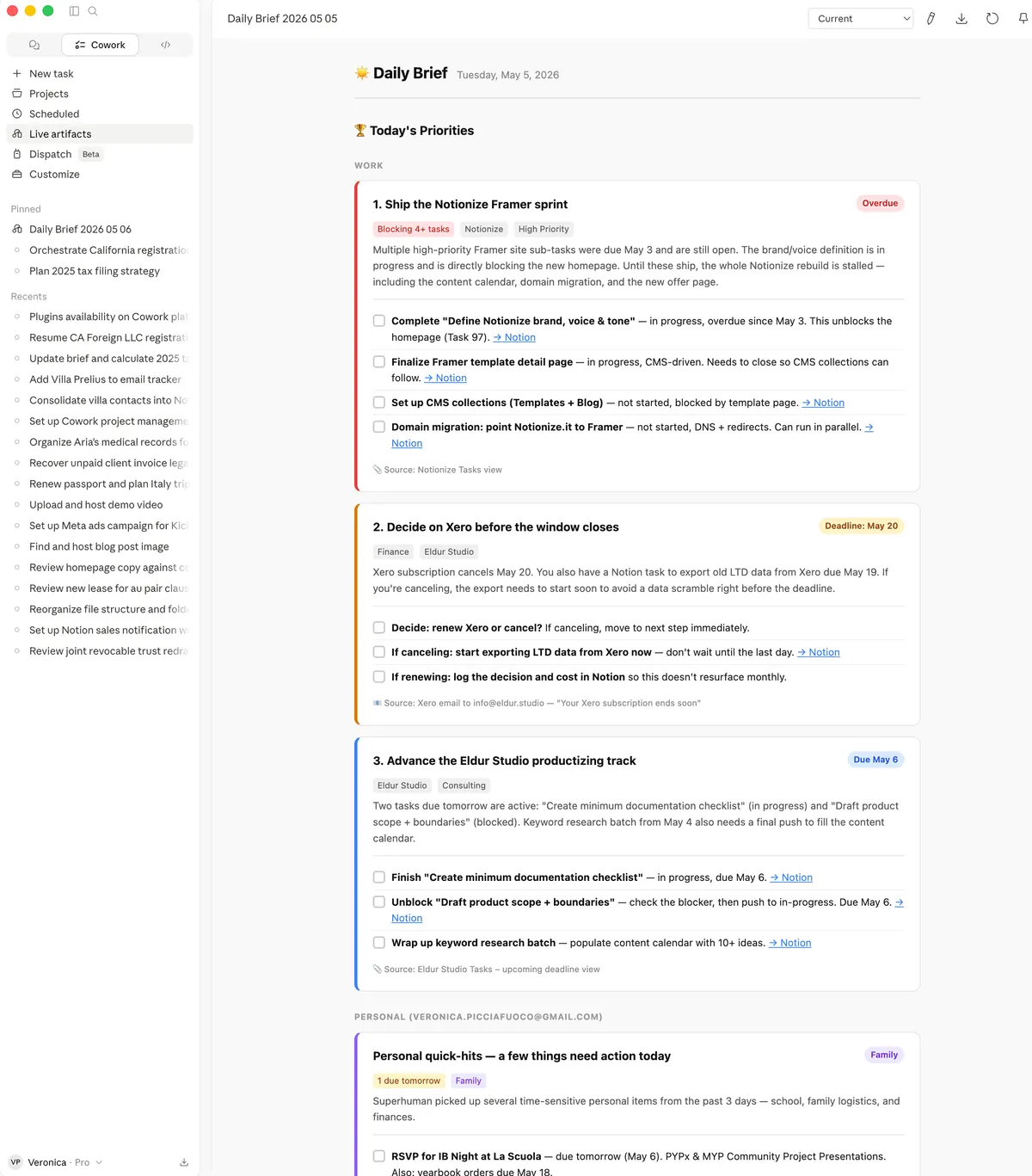
Task: Open Notion link for exporting LTD data
Action: 819,652
